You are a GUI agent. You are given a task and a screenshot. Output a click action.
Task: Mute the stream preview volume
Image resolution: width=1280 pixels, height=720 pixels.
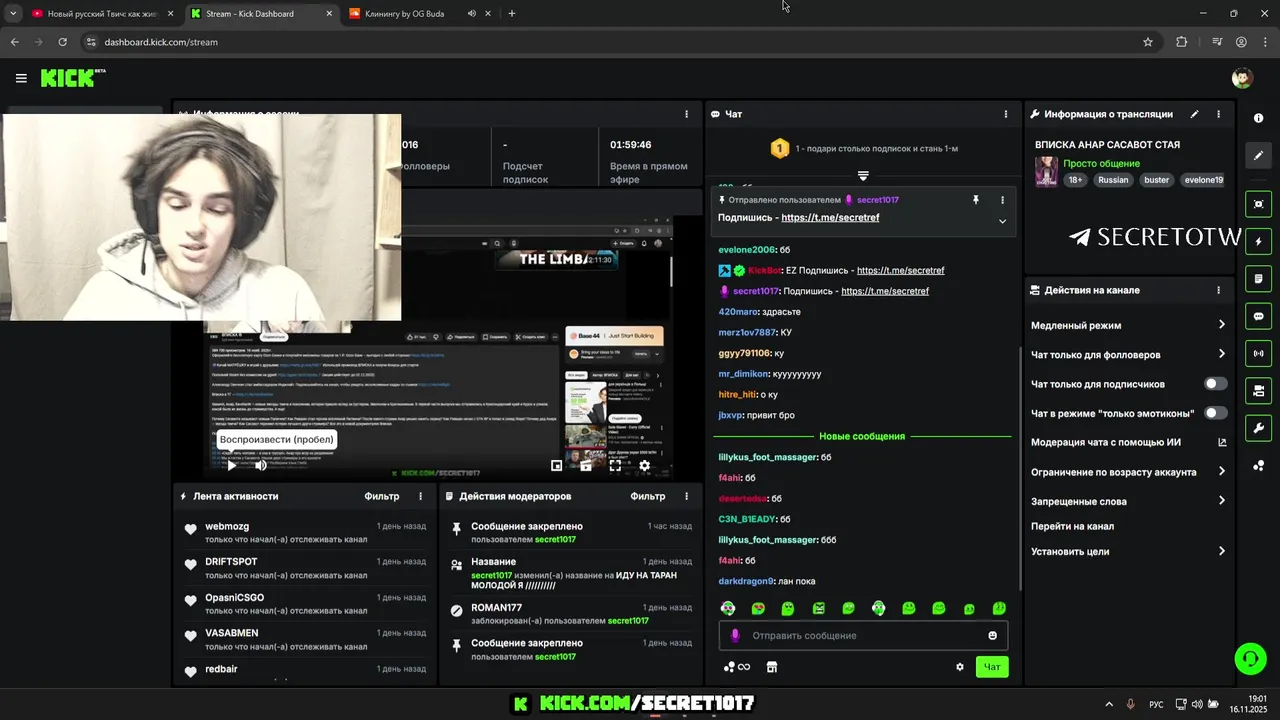pos(261,465)
